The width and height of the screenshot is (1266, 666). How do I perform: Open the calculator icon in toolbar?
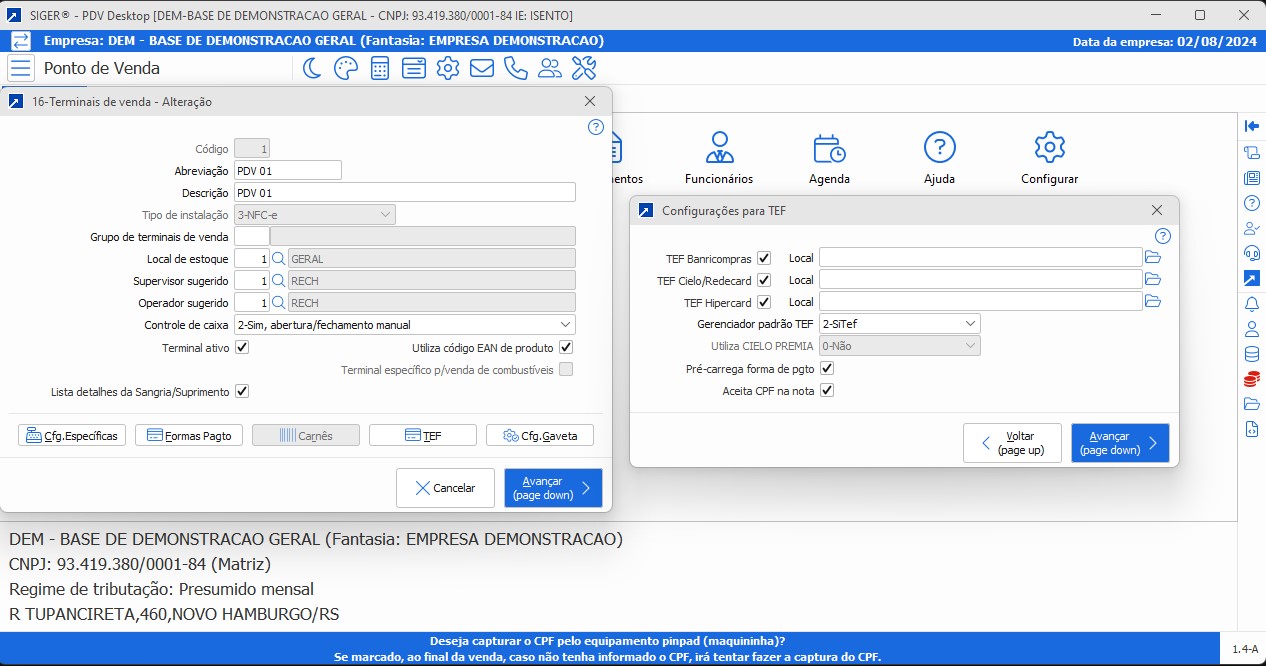click(x=380, y=68)
